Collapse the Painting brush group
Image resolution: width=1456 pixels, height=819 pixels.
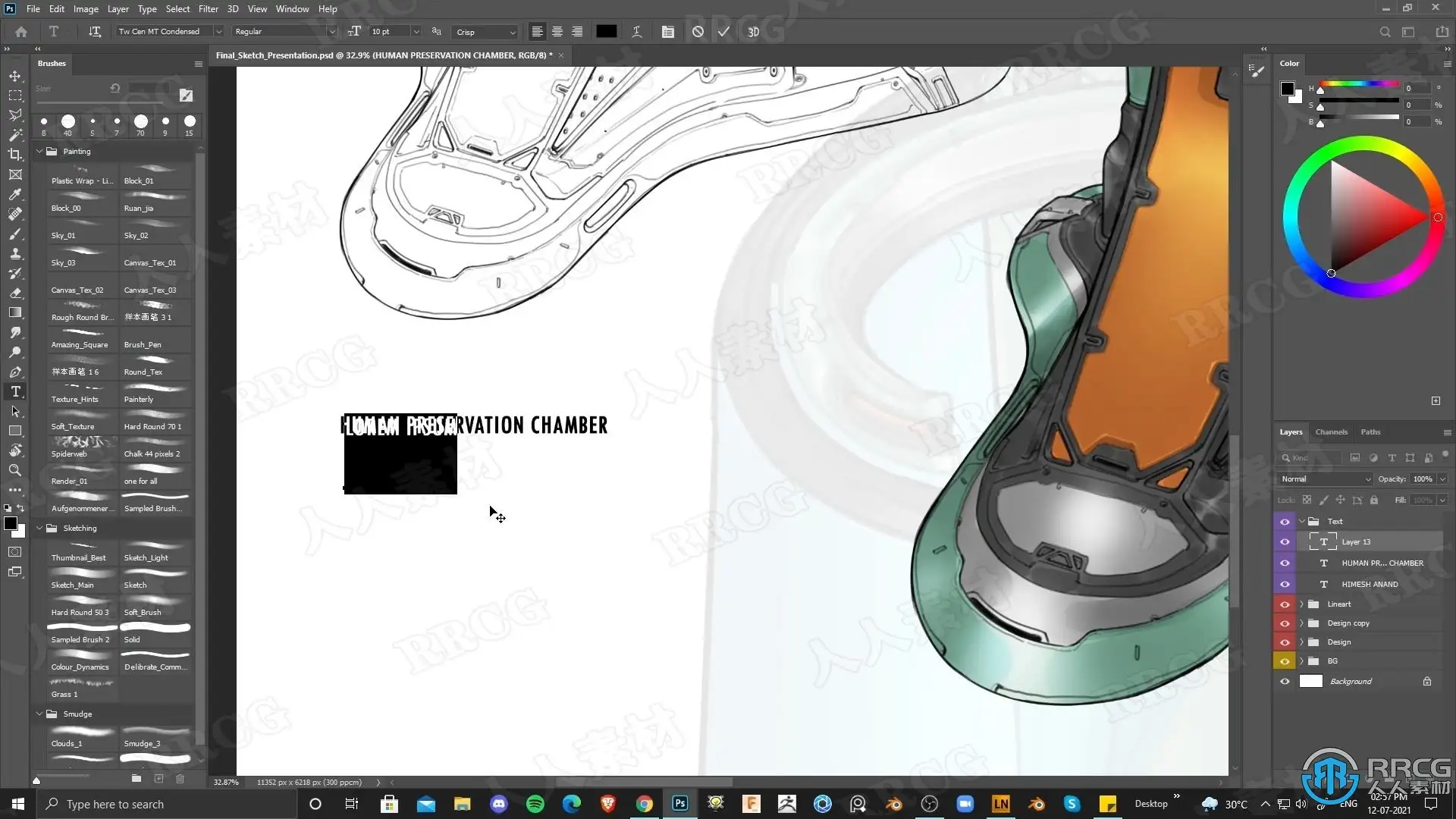click(x=39, y=152)
